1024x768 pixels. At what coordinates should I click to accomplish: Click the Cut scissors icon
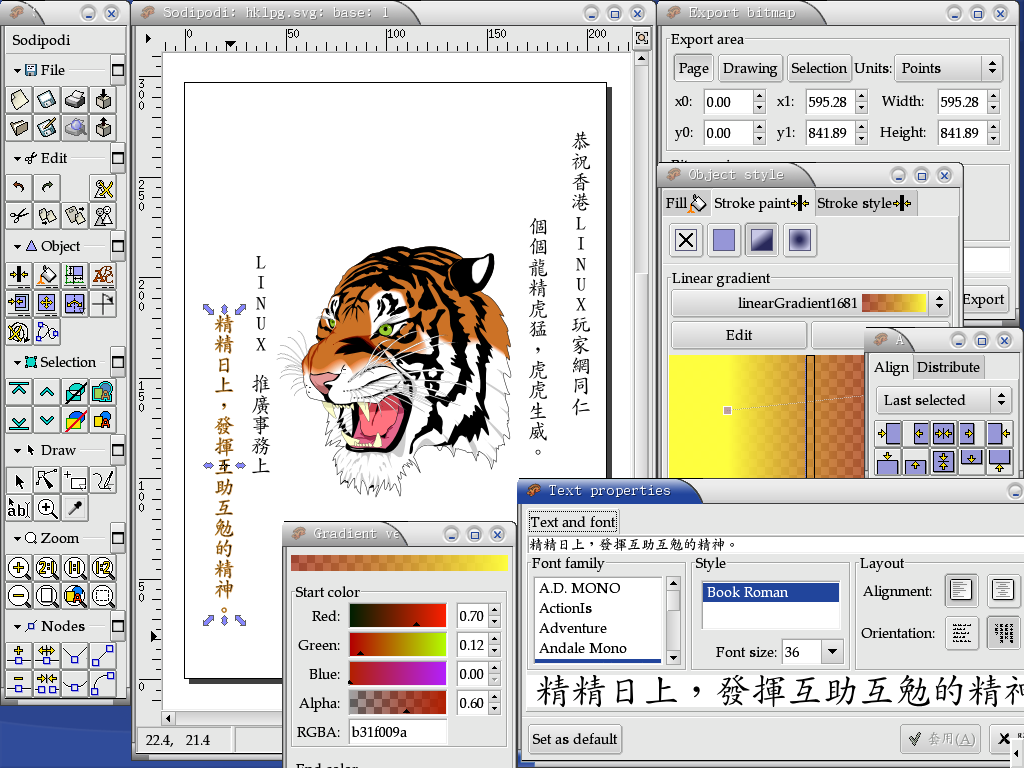pos(19,216)
